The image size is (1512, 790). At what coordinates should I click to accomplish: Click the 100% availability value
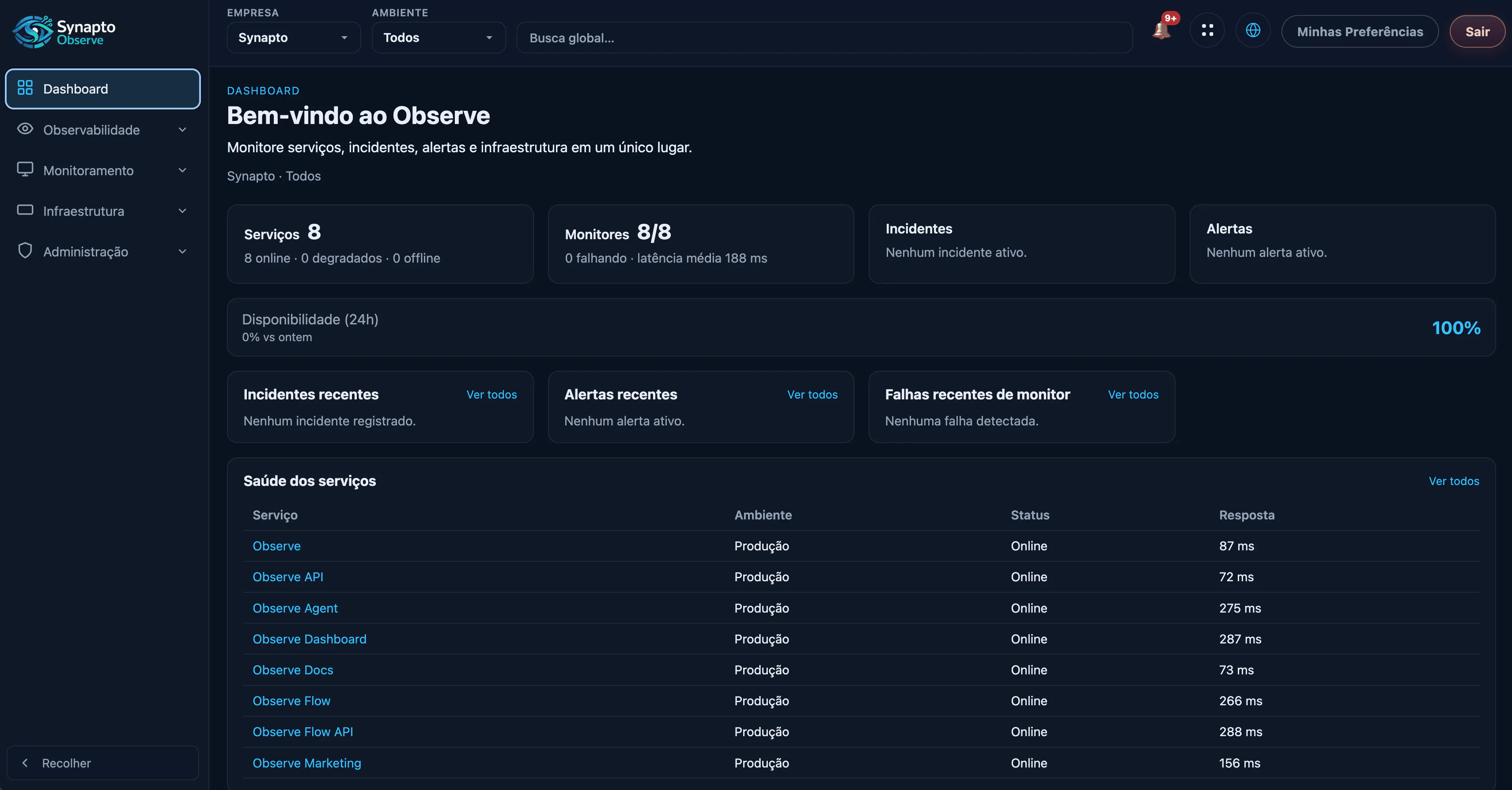click(x=1456, y=328)
